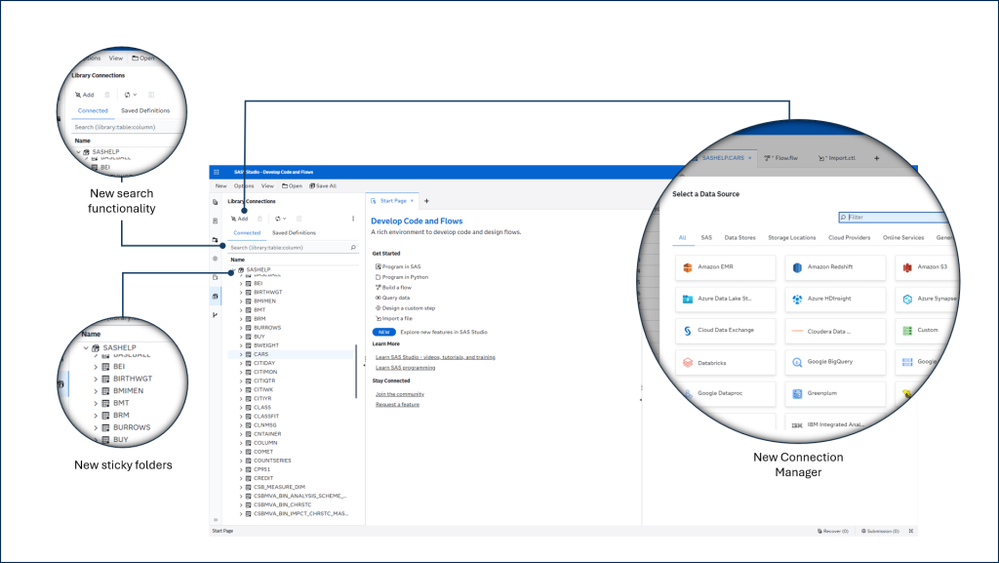Click the Add library connection button
Image resolution: width=999 pixels, height=563 pixels.
[240, 218]
